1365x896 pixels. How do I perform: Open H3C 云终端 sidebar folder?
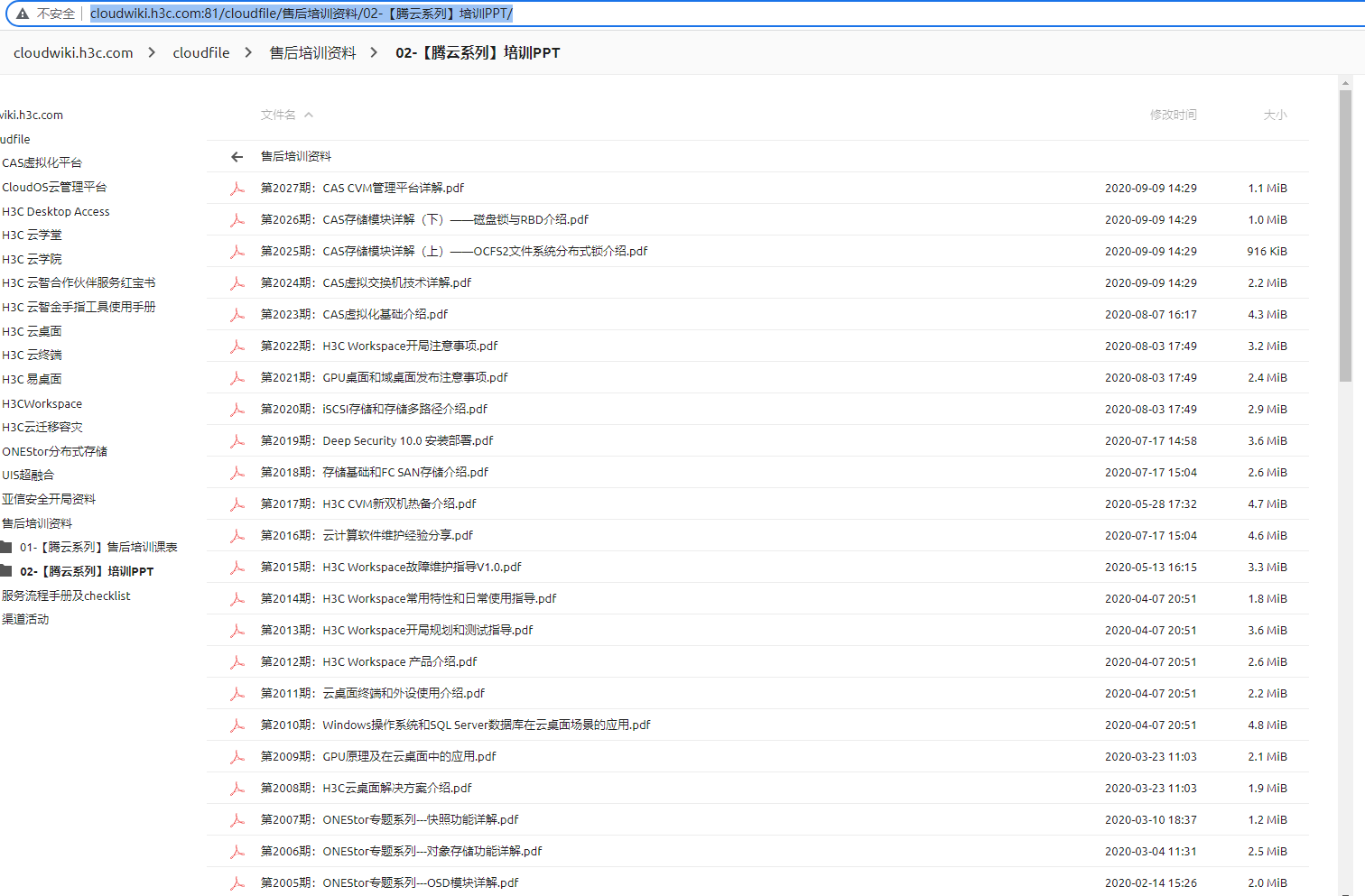pyautogui.click(x=32, y=356)
